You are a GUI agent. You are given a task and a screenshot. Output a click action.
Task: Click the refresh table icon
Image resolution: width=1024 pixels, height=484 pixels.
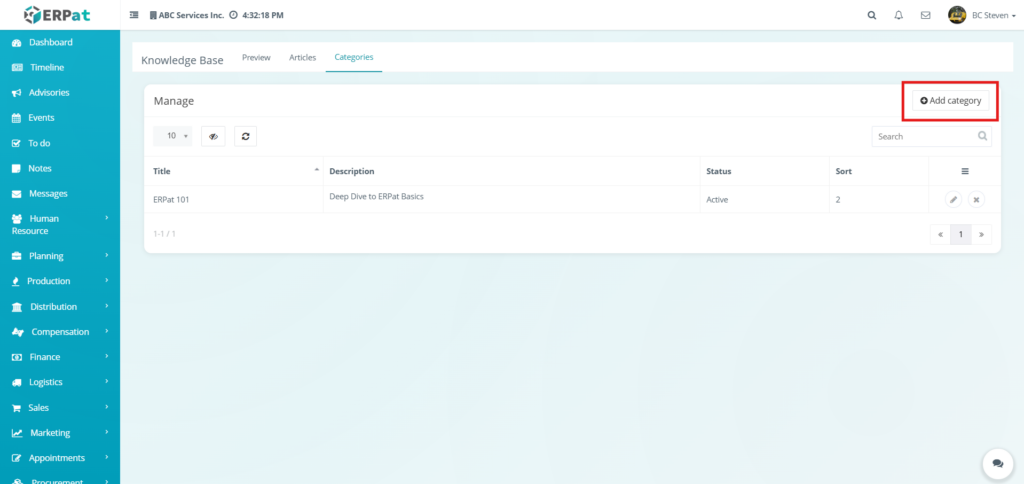tap(246, 136)
